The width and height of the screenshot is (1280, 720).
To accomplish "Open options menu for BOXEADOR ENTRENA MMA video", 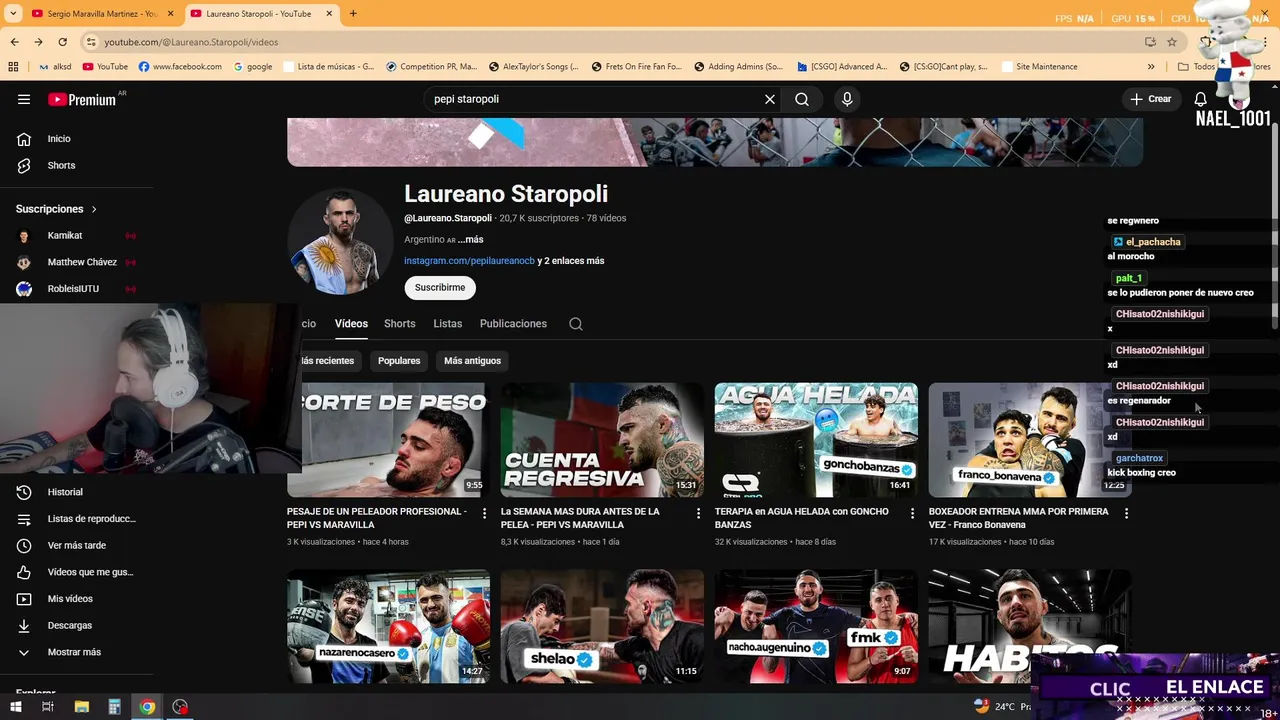I will tap(1126, 513).
